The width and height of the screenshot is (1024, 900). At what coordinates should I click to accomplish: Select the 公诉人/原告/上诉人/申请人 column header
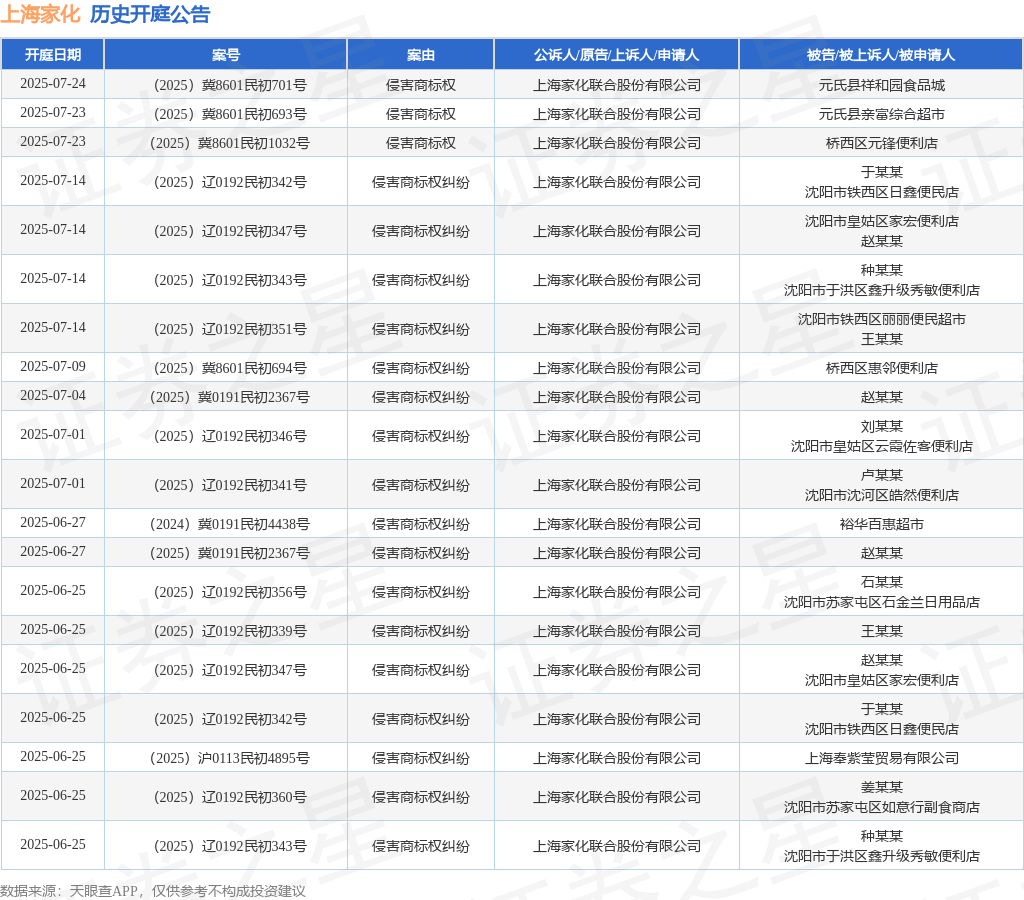pyautogui.click(x=616, y=55)
